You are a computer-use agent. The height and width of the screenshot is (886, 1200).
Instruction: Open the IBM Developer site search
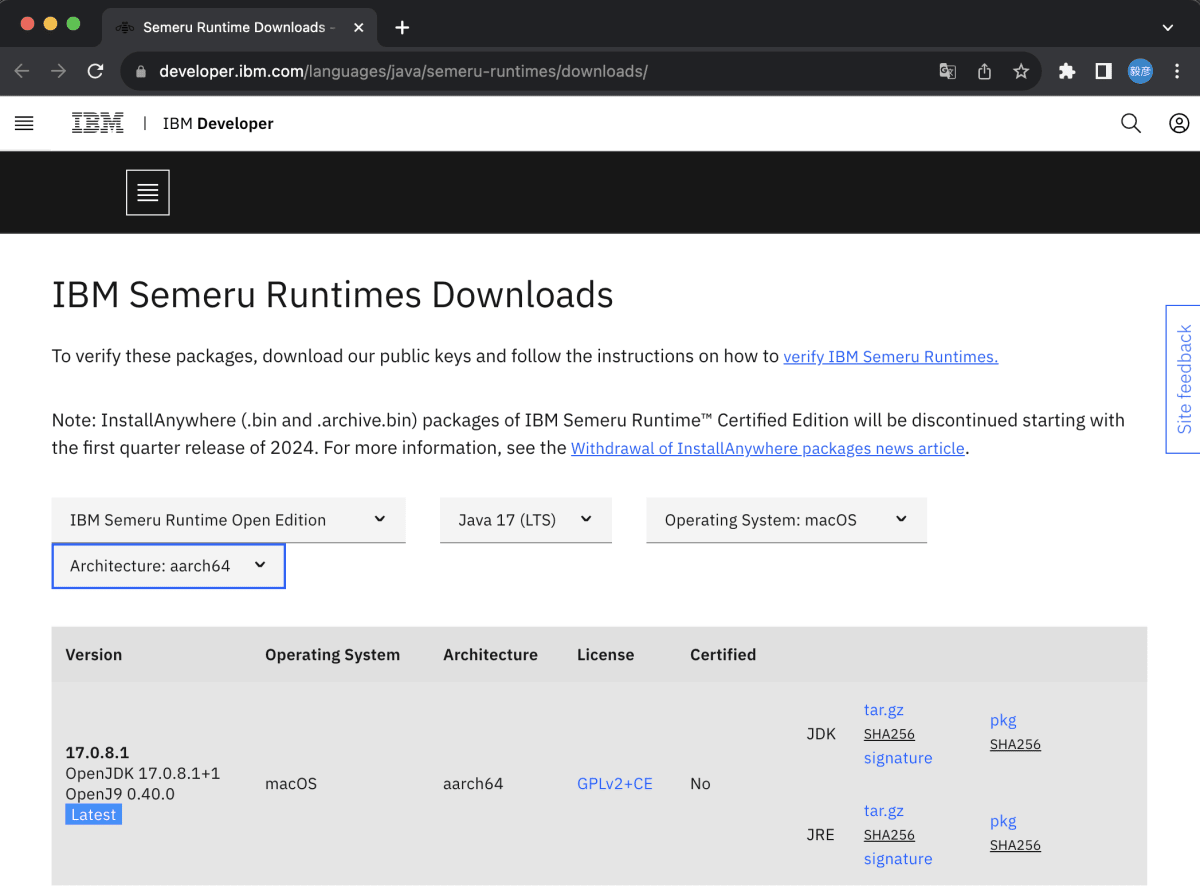pyautogui.click(x=1130, y=123)
